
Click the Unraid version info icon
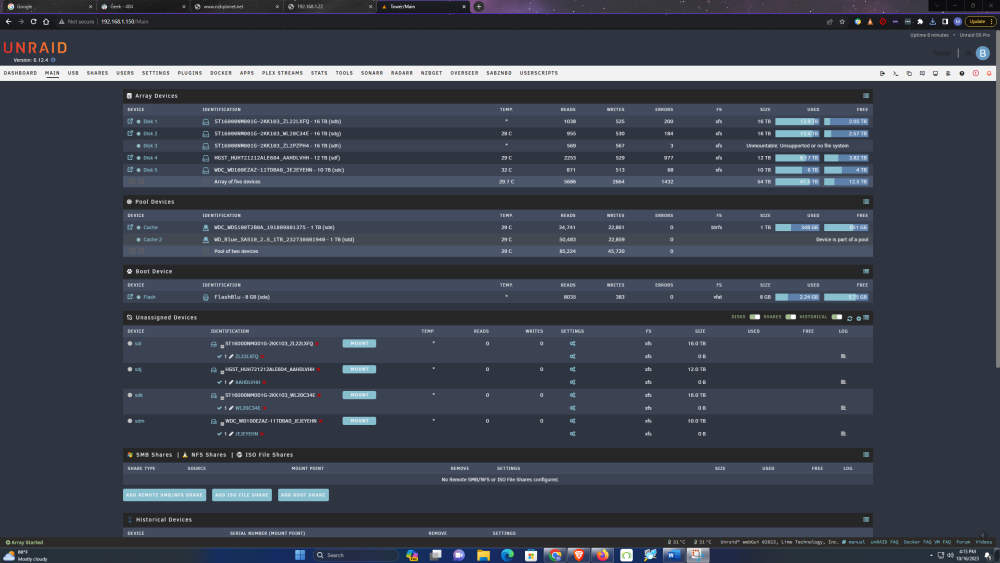coord(53,60)
